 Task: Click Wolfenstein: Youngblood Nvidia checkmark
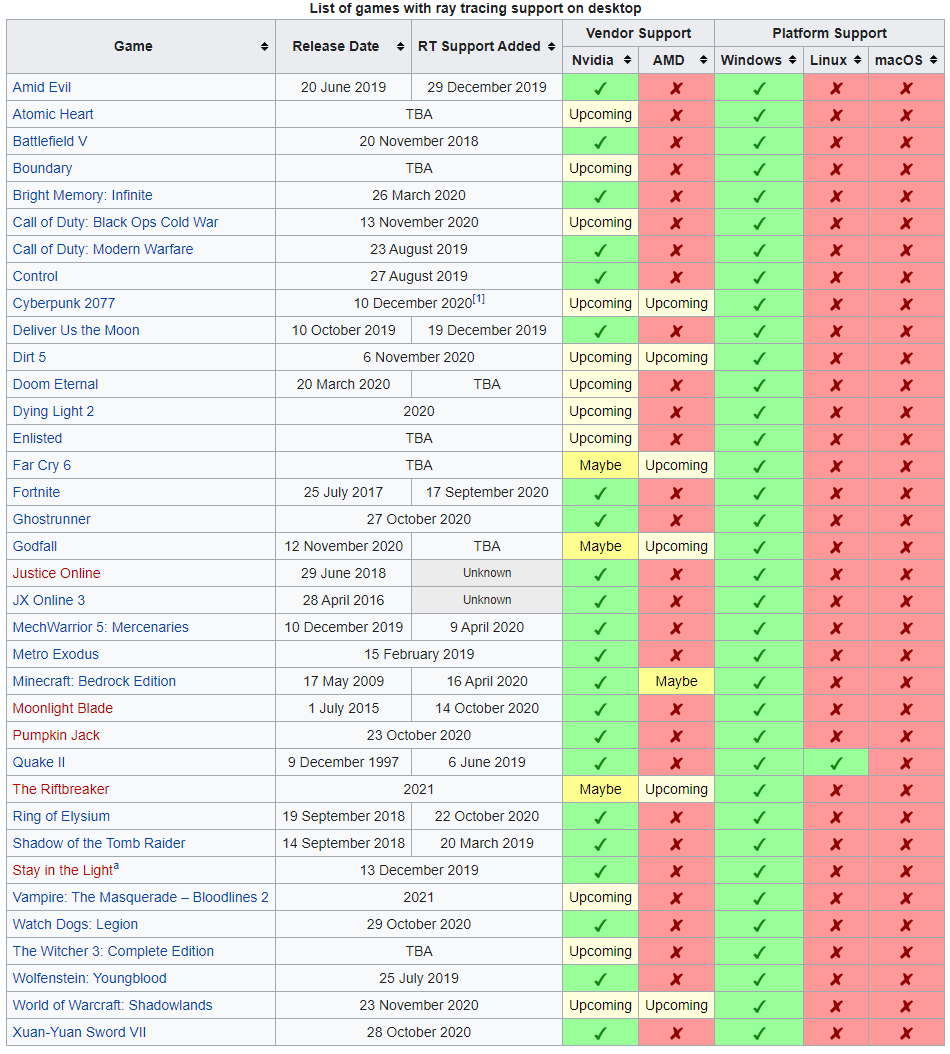600,979
